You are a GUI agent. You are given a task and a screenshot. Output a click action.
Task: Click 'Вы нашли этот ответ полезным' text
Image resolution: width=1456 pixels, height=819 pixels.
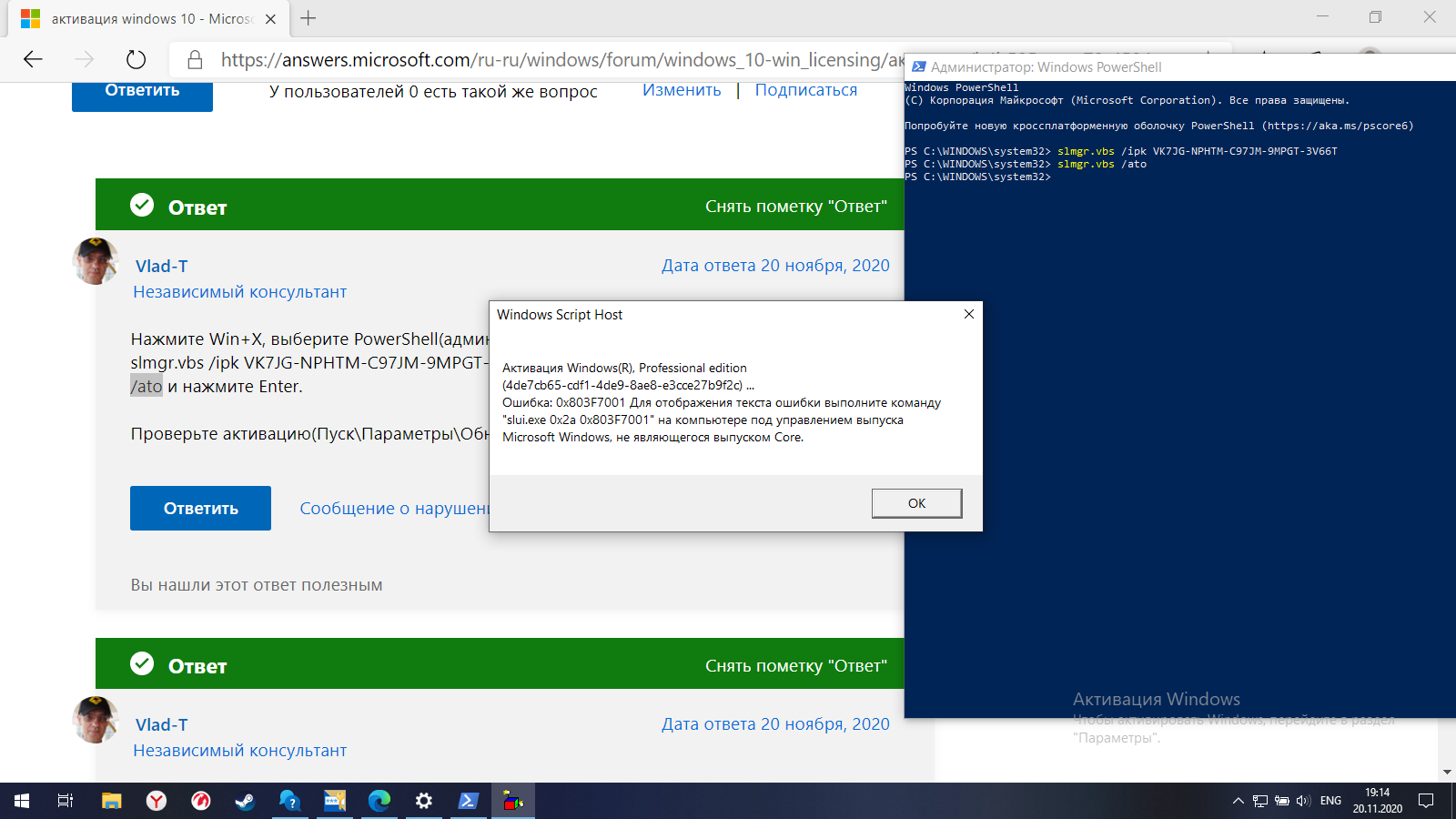257,585
